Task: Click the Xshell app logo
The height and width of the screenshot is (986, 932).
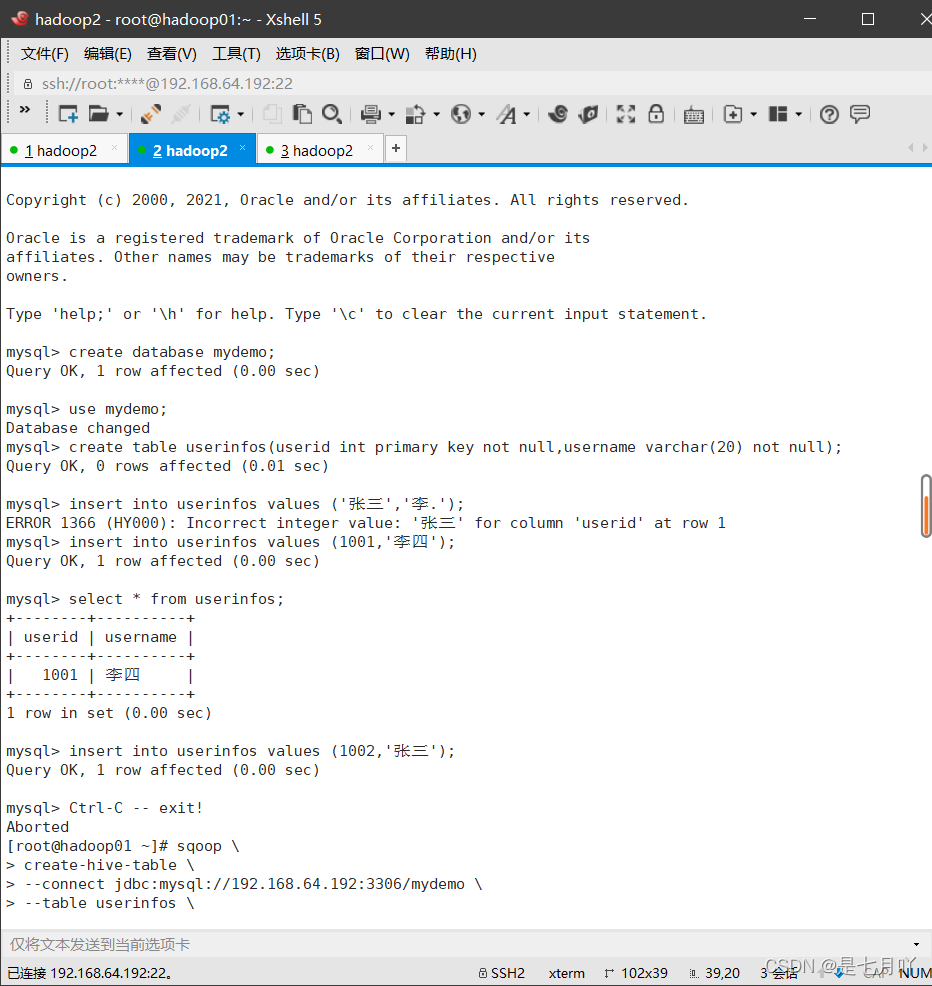Action: pos(19,18)
